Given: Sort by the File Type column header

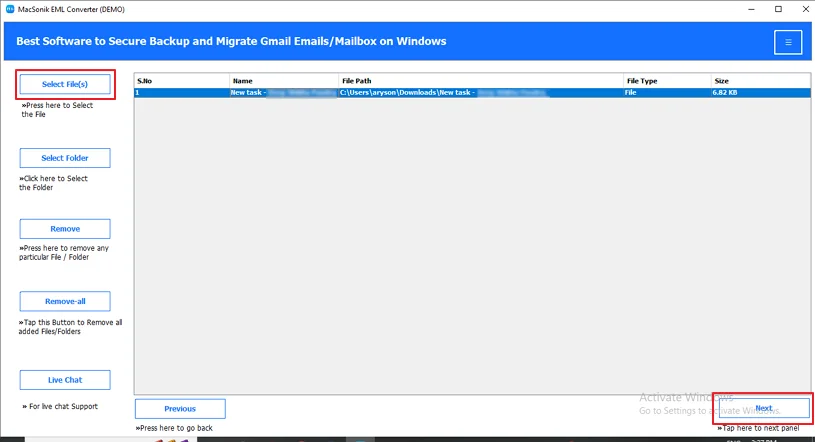Looking at the screenshot, I should coord(667,81).
